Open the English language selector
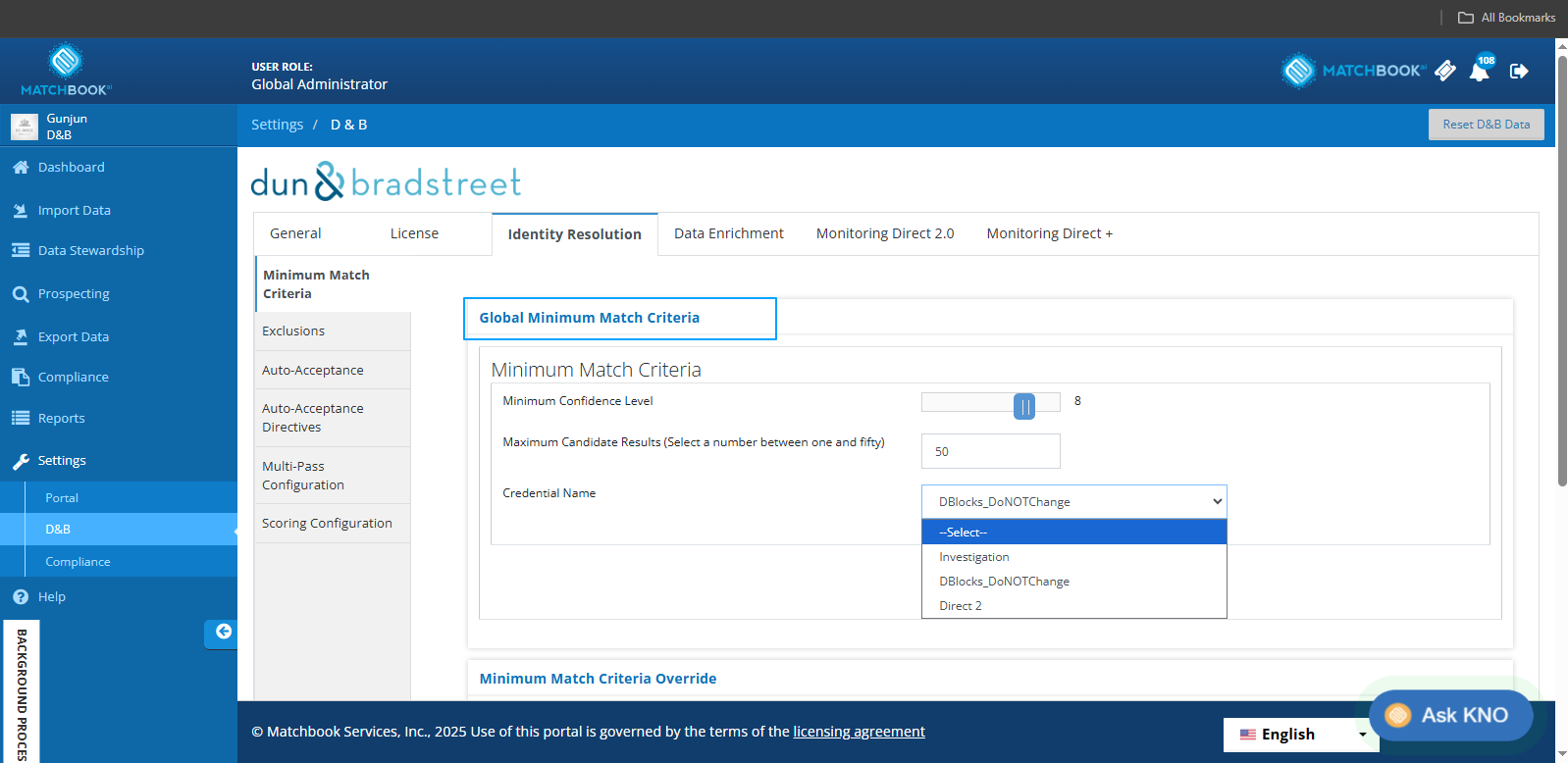Screen dimensions: 1568x763 coord(1301,735)
